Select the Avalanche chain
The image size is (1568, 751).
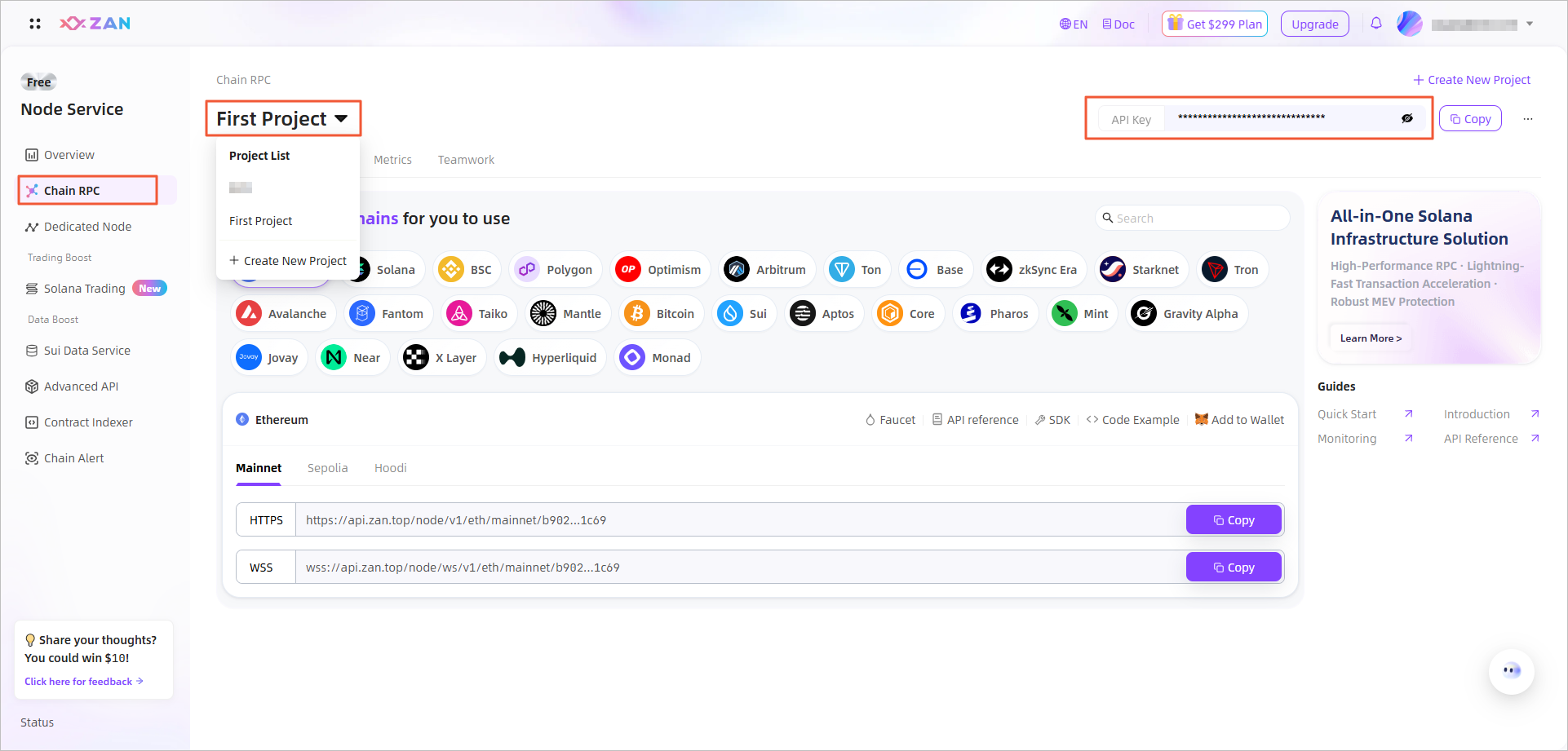tap(282, 314)
